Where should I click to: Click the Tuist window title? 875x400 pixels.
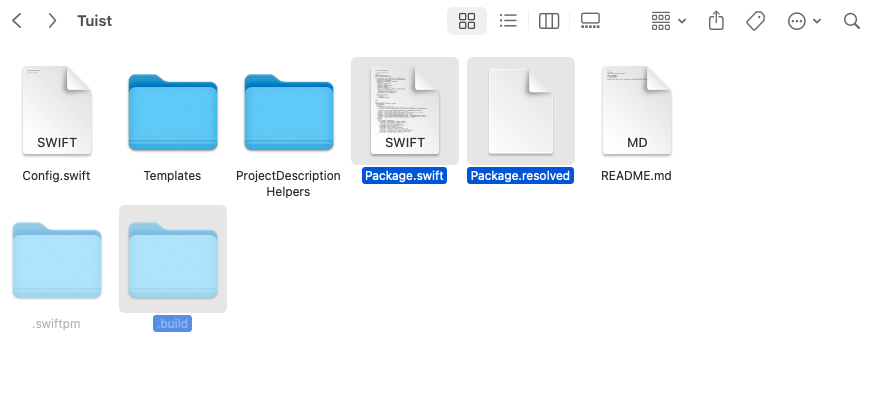tap(94, 21)
